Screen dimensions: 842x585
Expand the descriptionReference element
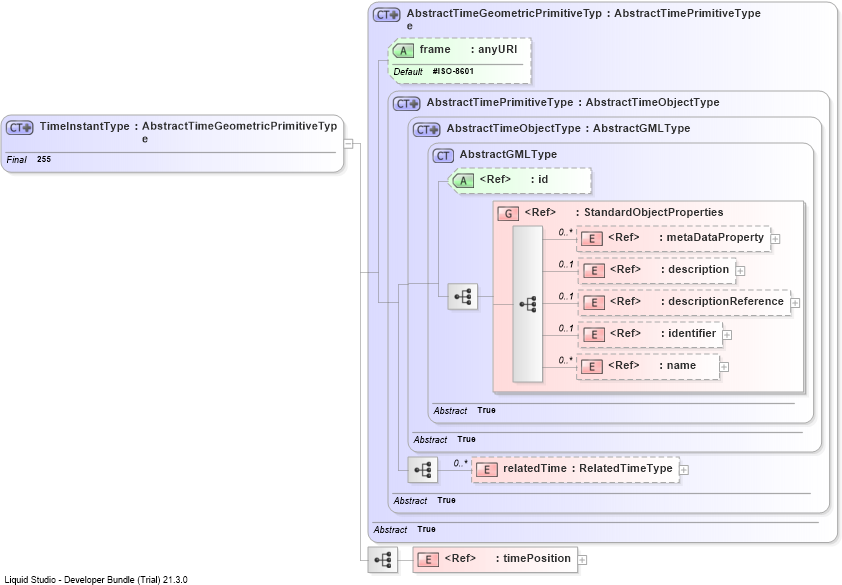tap(795, 303)
